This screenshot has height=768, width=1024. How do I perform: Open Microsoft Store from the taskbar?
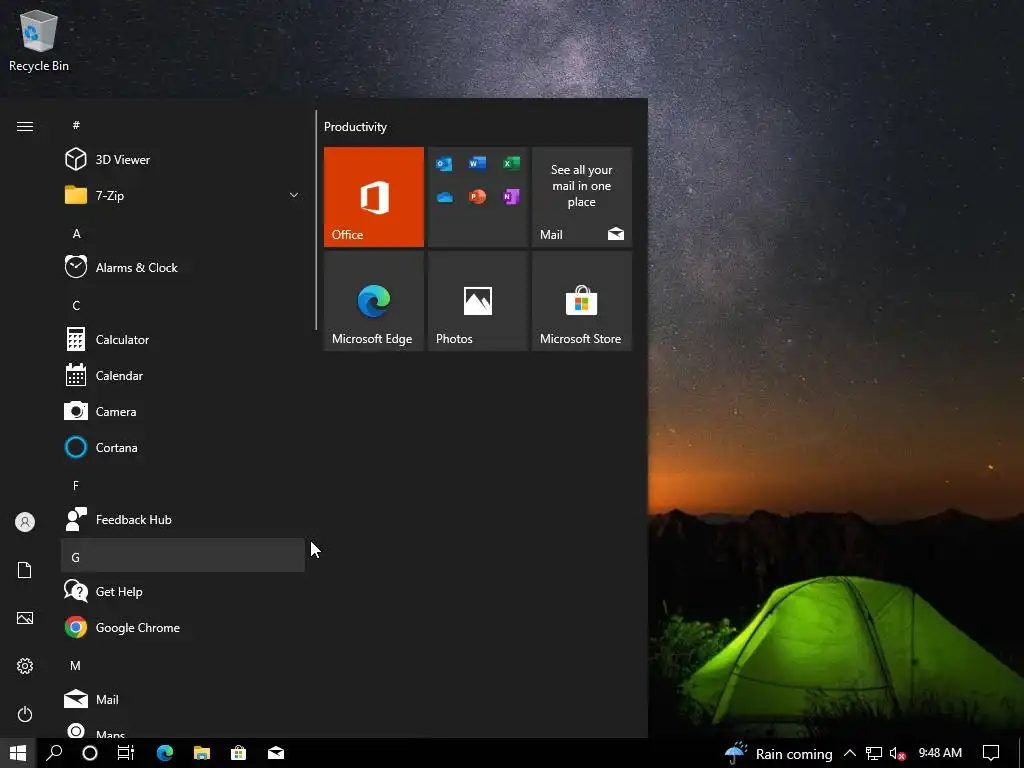click(x=238, y=753)
